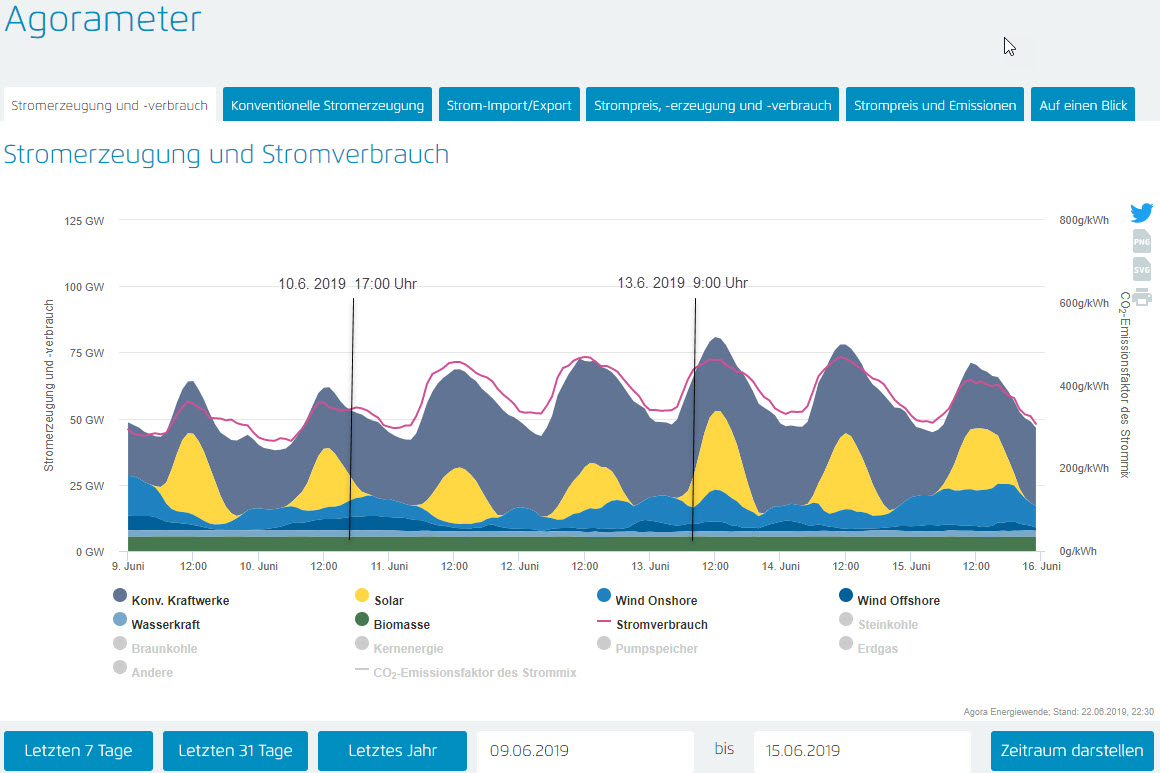
Task: Toggle Biomasse legend entry
Action: pyautogui.click(x=401, y=624)
